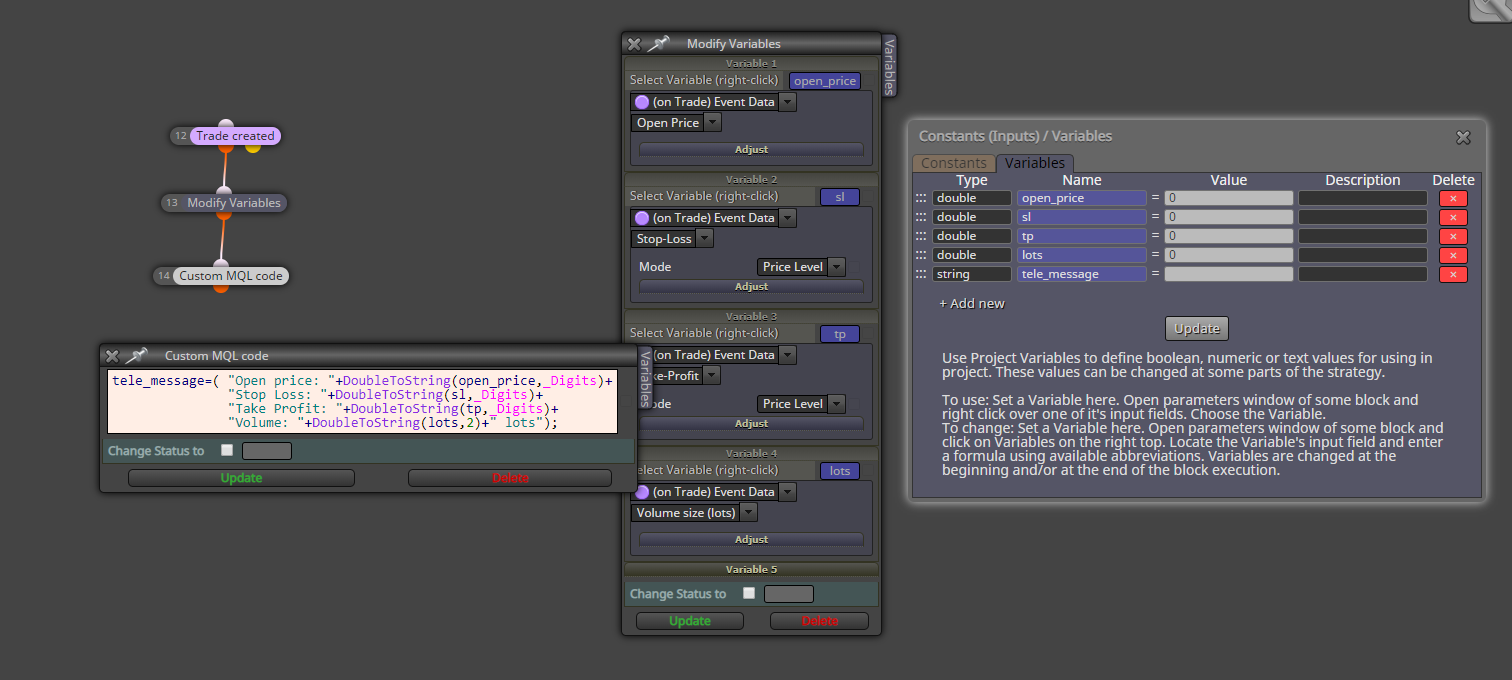Screen dimensions: 1512x680
Task: Open Event Data dropdown in Variable 3
Action: pos(787,355)
